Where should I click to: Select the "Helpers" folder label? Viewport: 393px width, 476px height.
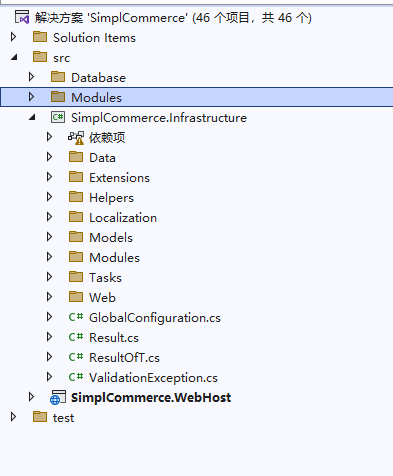[x=111, y=198]
